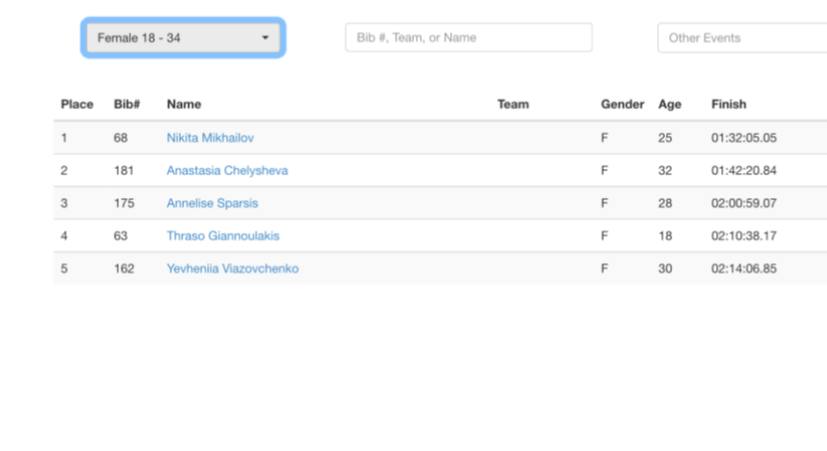The height and width of the screenshot is (451, 827).
Task: Click the Bib #, Team, or Name search field
Action: (468, 38)
